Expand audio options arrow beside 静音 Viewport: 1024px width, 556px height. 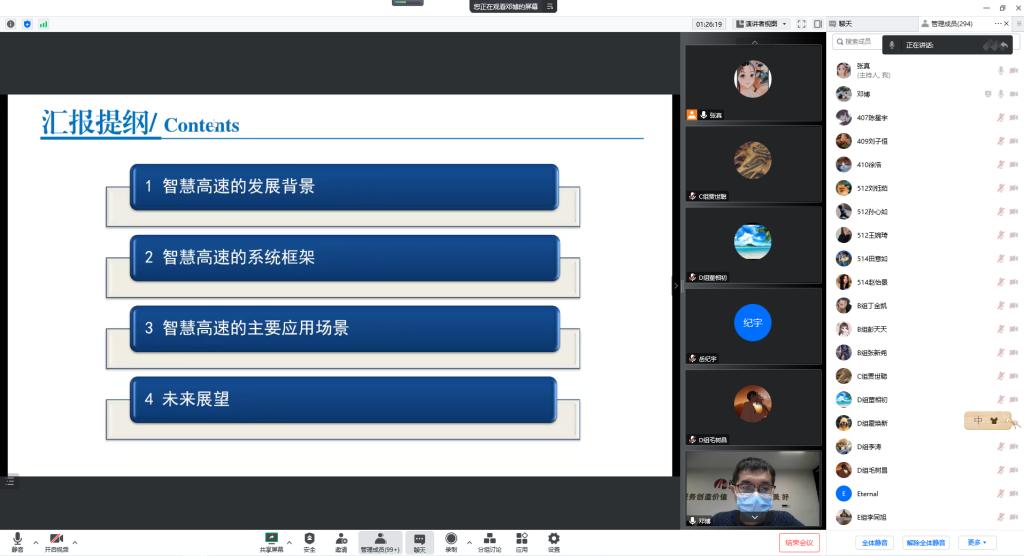(36, 542)
